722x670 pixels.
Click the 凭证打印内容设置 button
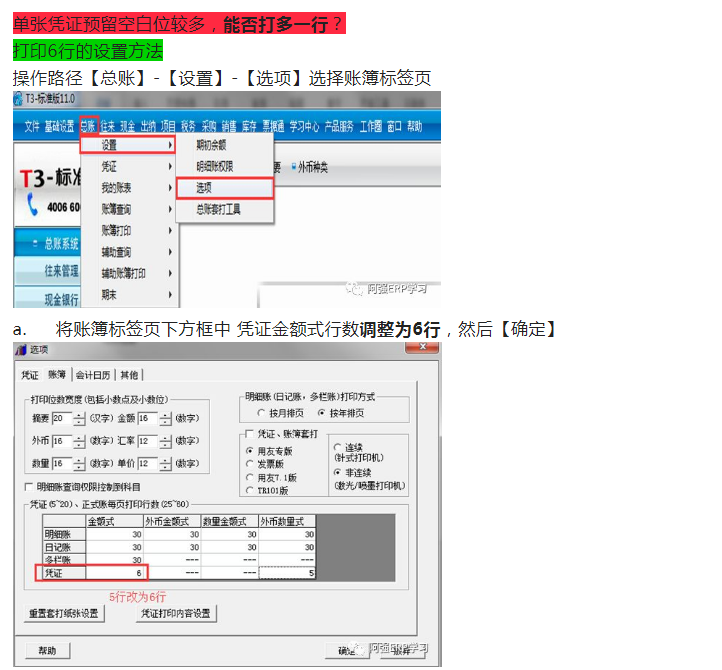click(x=176, y=613)
